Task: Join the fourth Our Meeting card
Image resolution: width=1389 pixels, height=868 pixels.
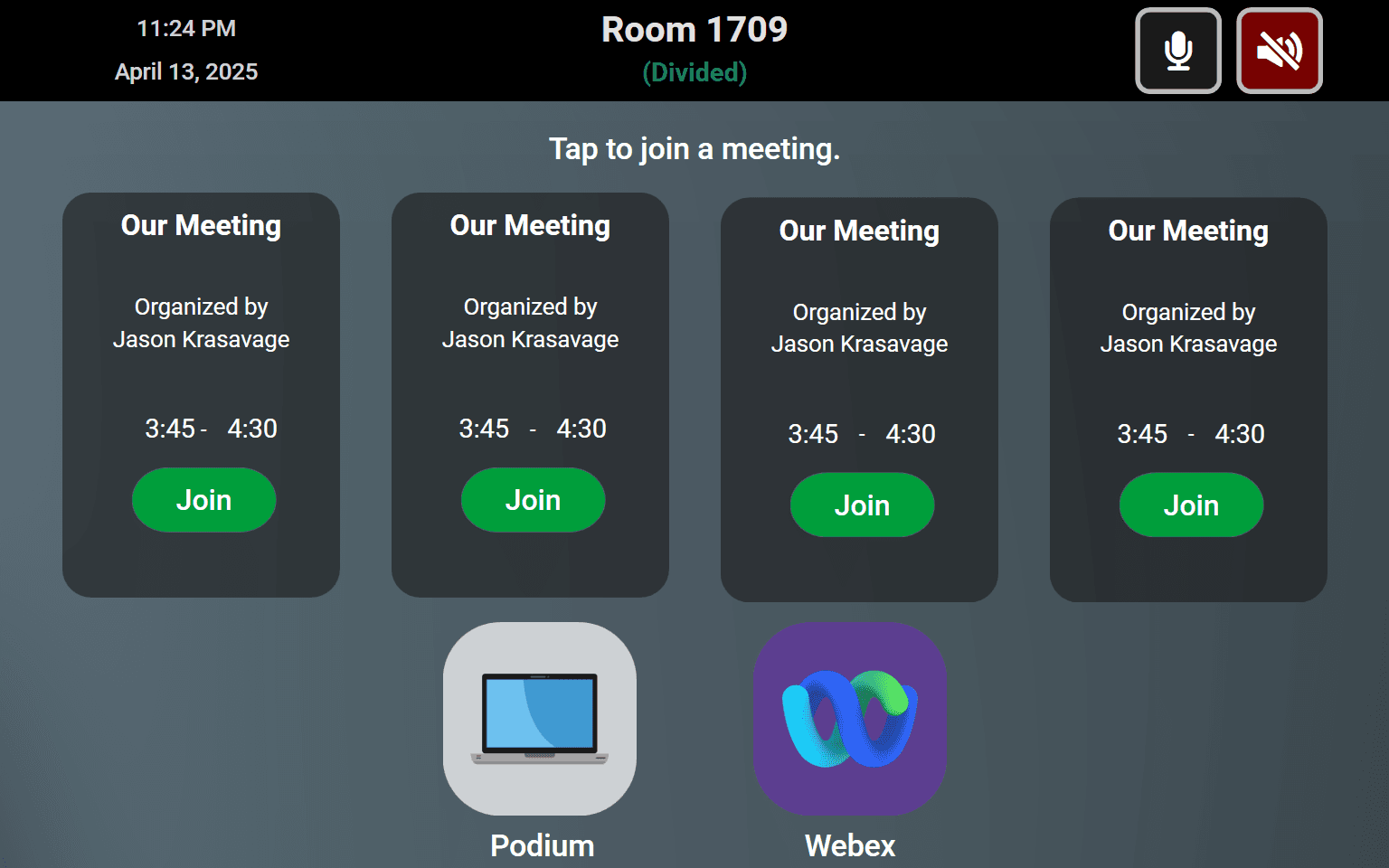Action: pyautogui.click(x=1192, y=505)
